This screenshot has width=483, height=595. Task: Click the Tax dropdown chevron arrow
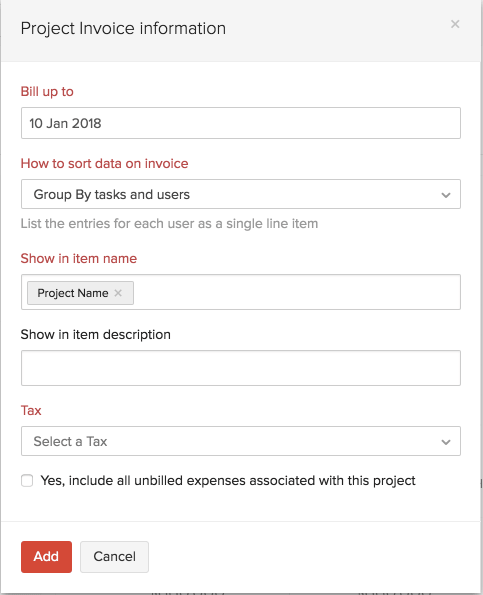click(446, 442)
